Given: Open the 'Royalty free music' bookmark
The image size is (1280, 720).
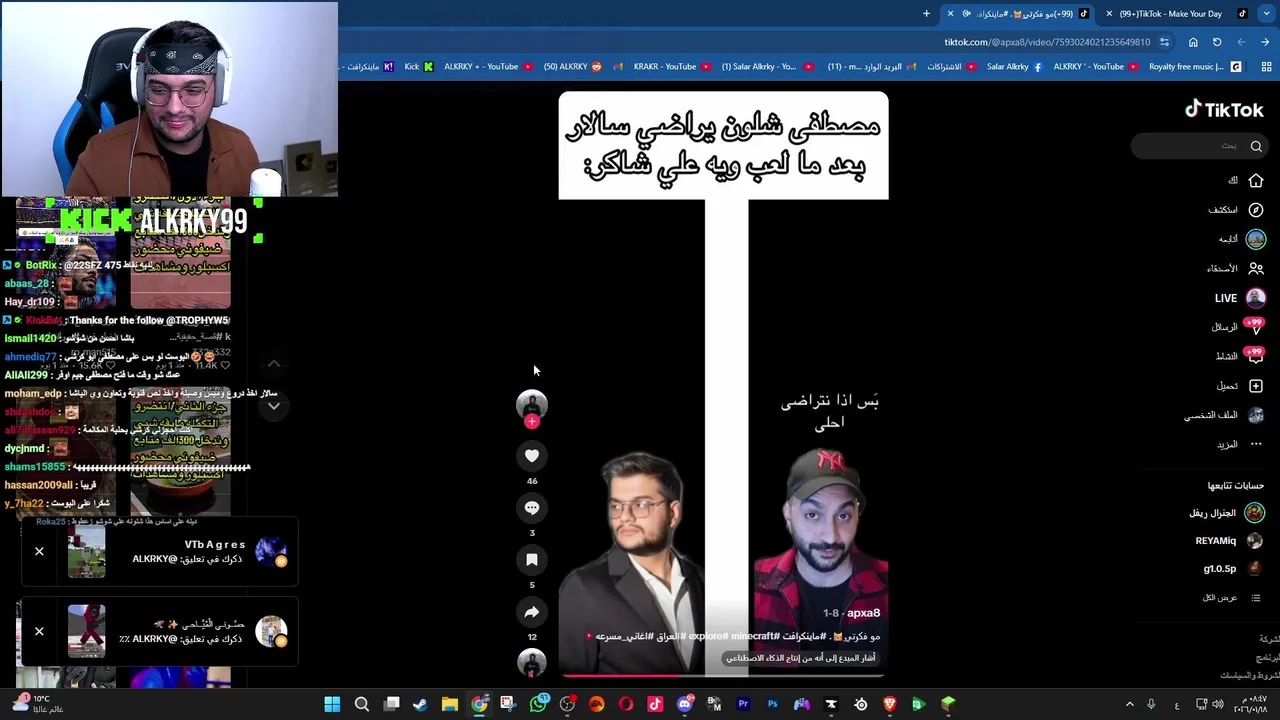Looking at the screenshot, I should coord(1195,67).
